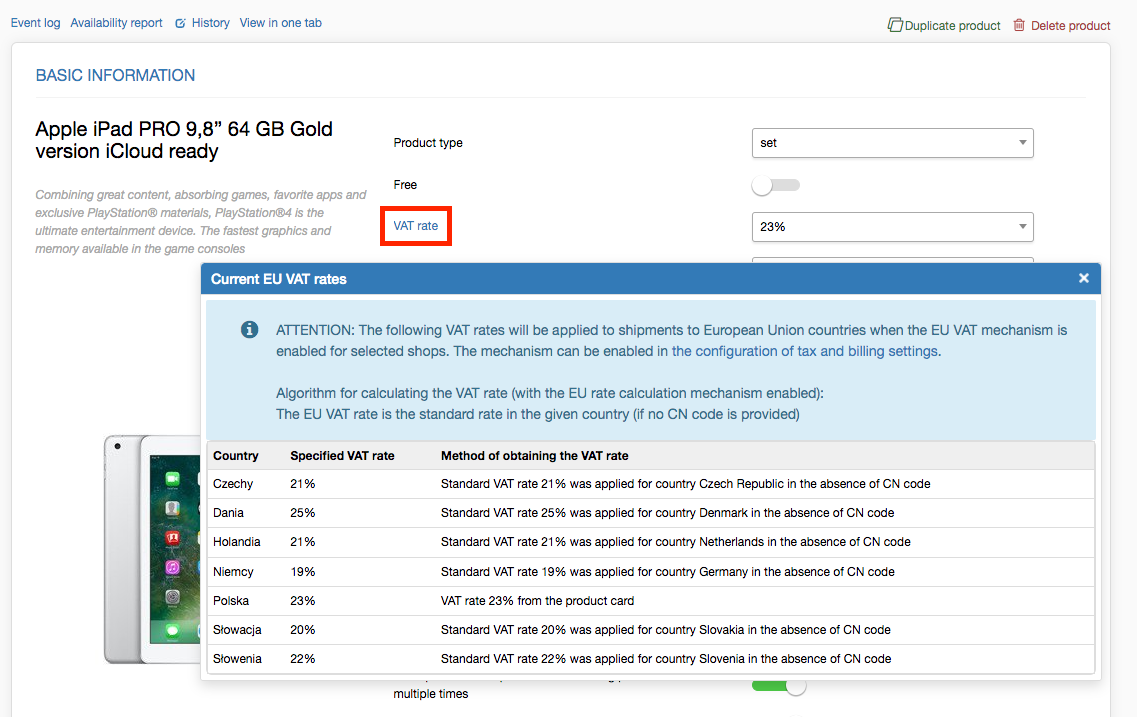Click the 25% rate for Dania
1137x717 pixels.
point(302,513)
